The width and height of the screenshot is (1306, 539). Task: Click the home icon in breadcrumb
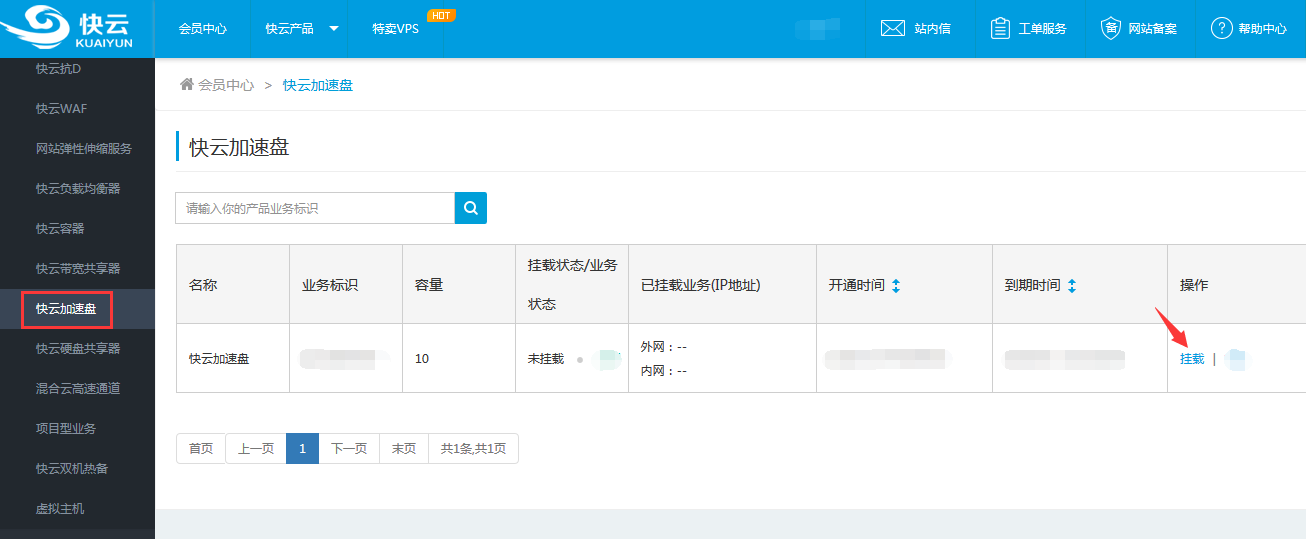(186, 85)
